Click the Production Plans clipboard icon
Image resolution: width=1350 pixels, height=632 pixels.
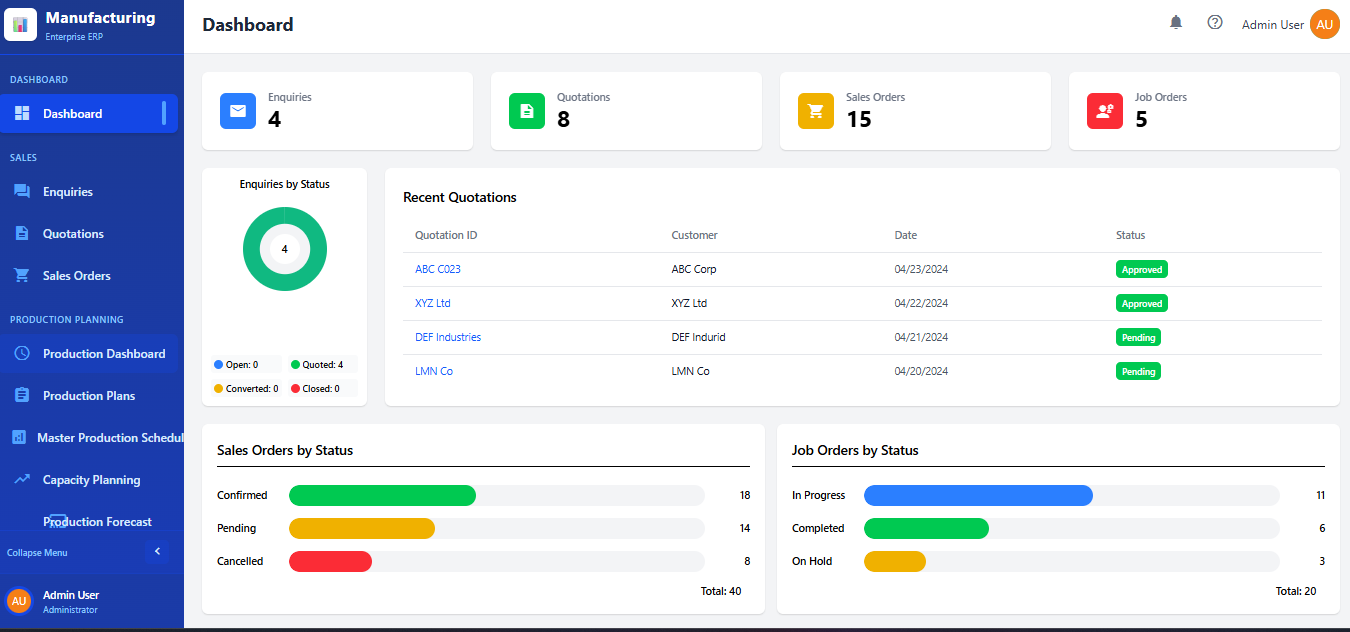pos(22,395)
